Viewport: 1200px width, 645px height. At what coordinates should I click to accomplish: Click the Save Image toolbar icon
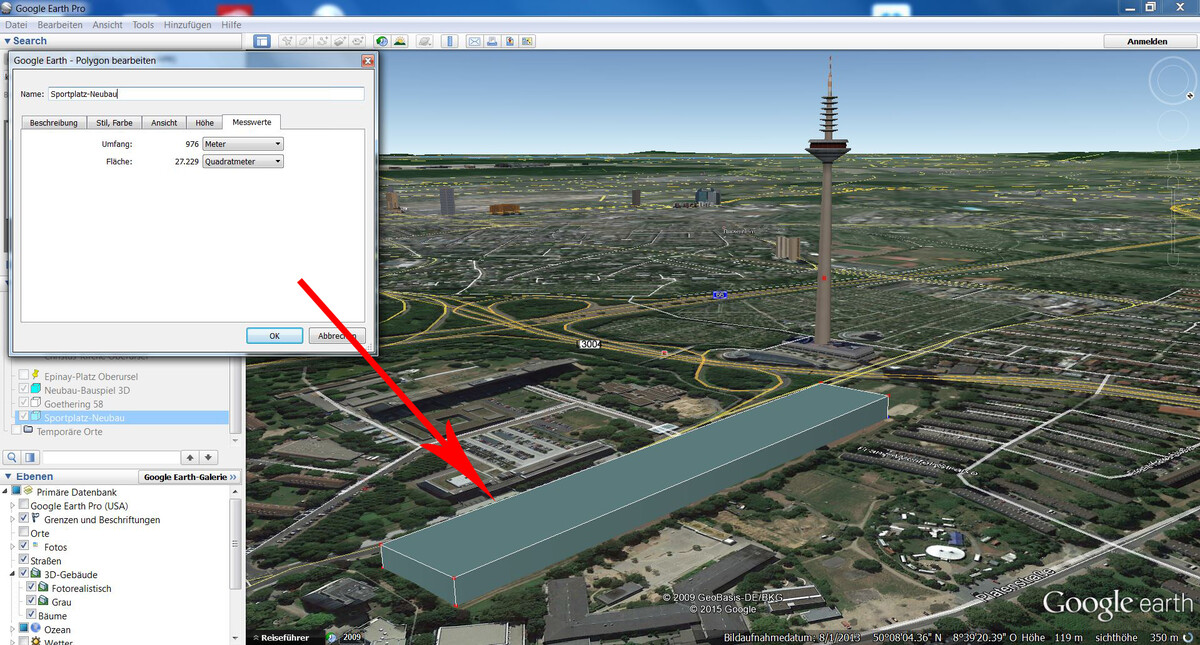point(509,41)
